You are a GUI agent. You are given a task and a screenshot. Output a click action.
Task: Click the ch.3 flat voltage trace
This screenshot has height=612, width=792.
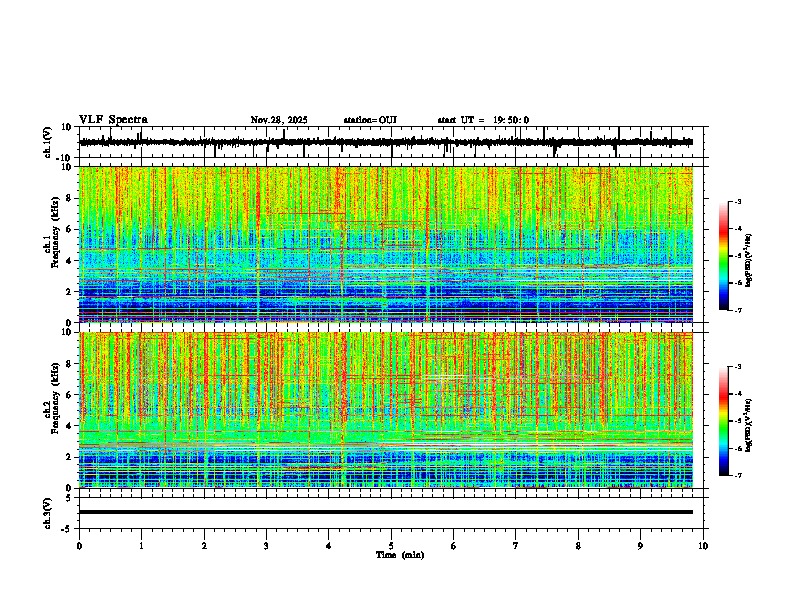coord(386,512)
